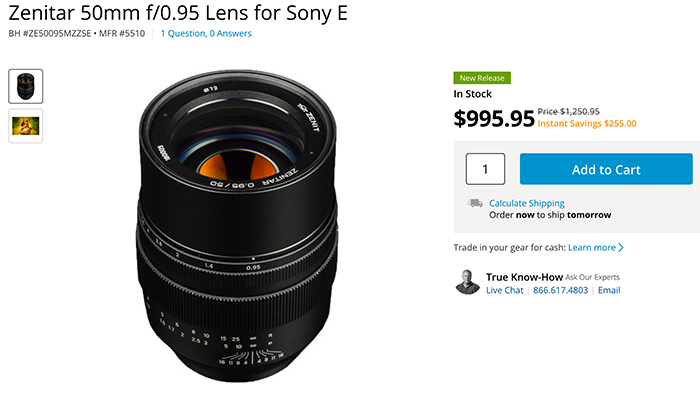700x395 pixels.
Task: Open the sample photo thumbnail
Action: pos(25,126)
